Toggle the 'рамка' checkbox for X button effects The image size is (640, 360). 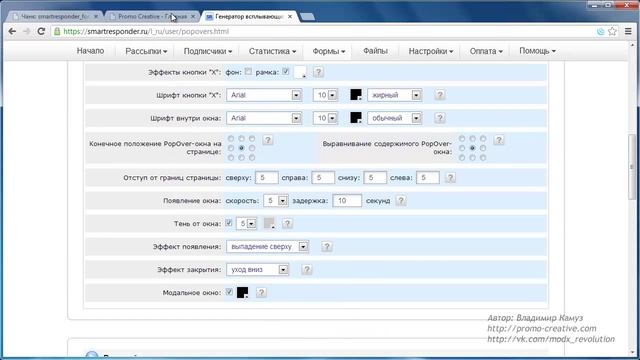tap(286, 71)
